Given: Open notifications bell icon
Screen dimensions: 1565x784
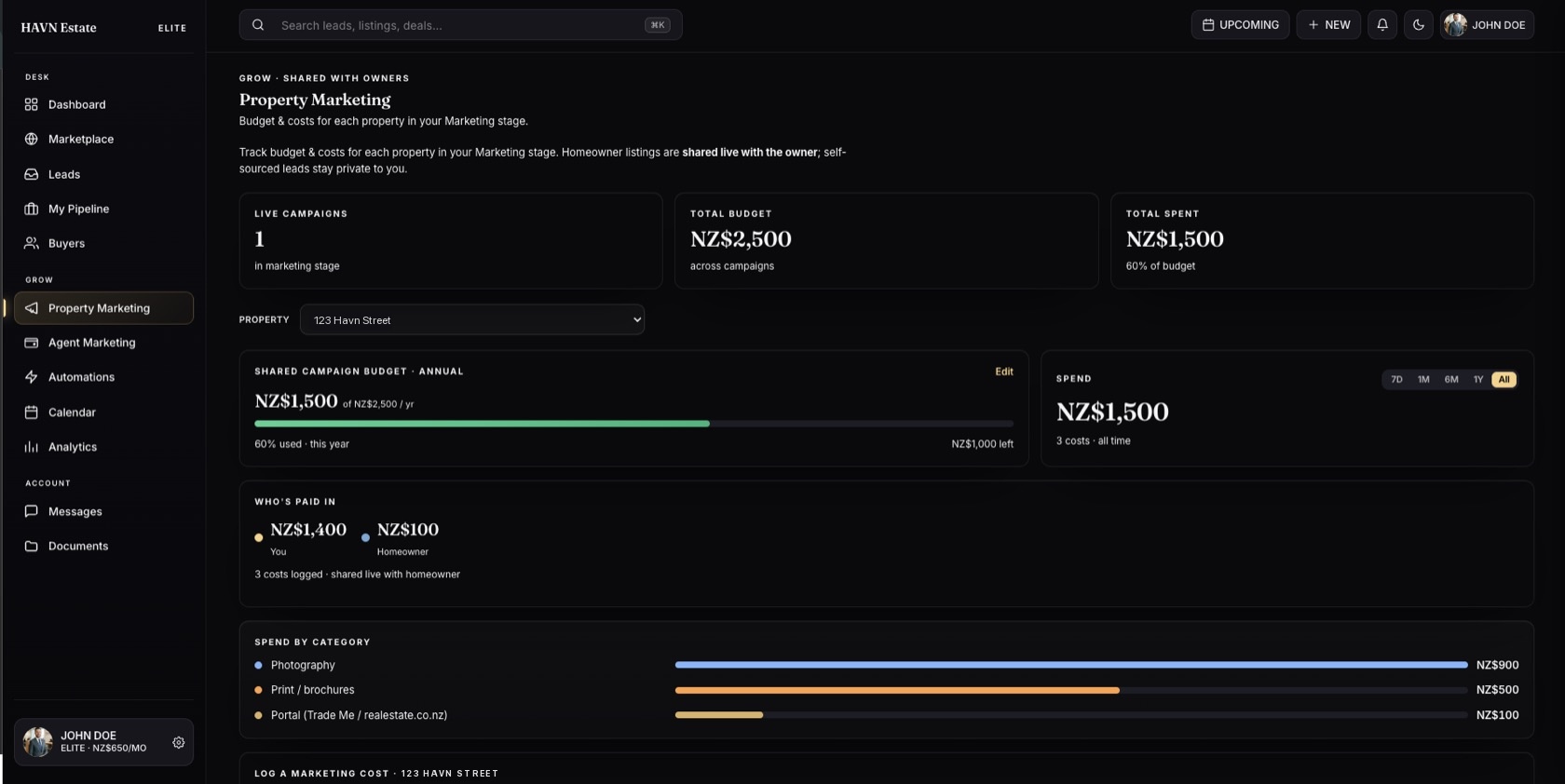Looking at the screenshot, I should pos(1382,25).
